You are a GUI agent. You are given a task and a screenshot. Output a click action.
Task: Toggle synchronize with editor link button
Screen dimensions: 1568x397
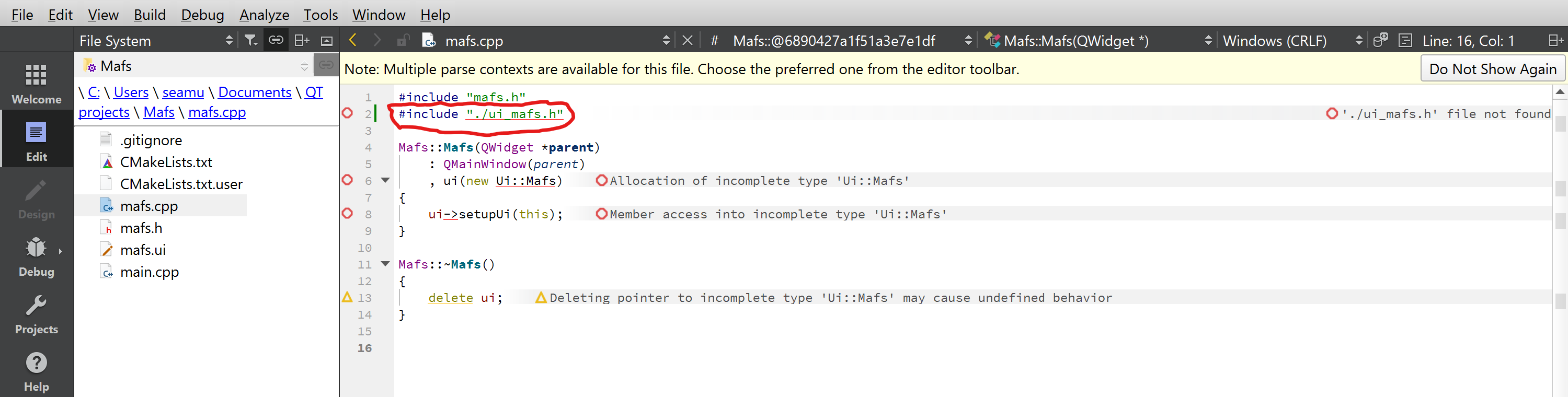pyautogui.click(x=276, y=40)
